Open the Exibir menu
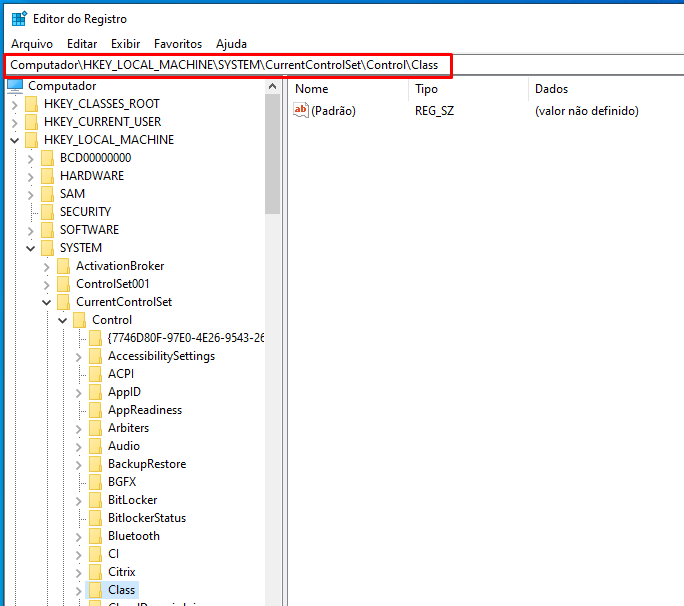684x606 pixels. click(x=126, y=44)
